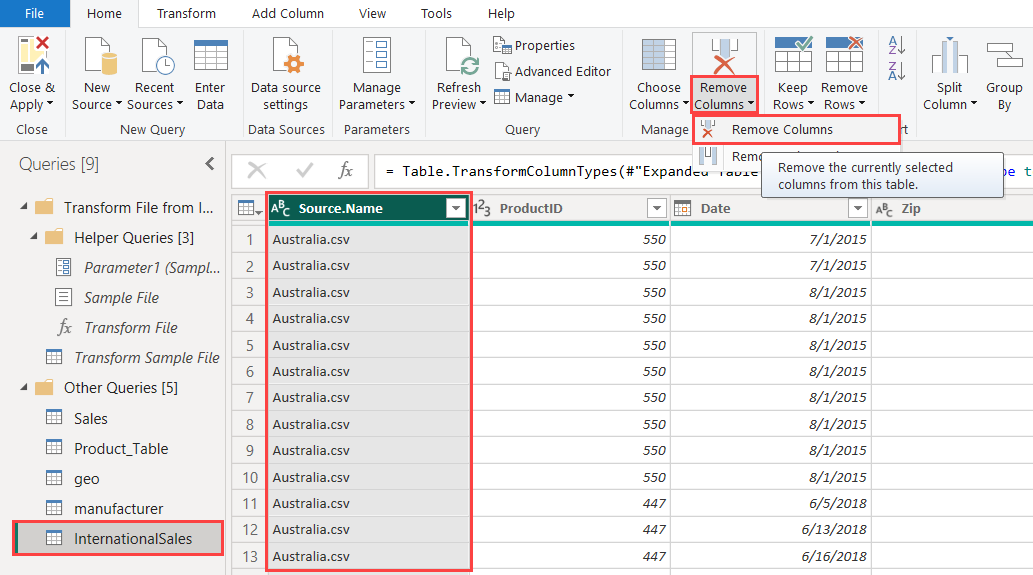Image resolution: width=1033 pixels, height=575 pixels.
Task: Open the New Source icon
Action: 100,55
